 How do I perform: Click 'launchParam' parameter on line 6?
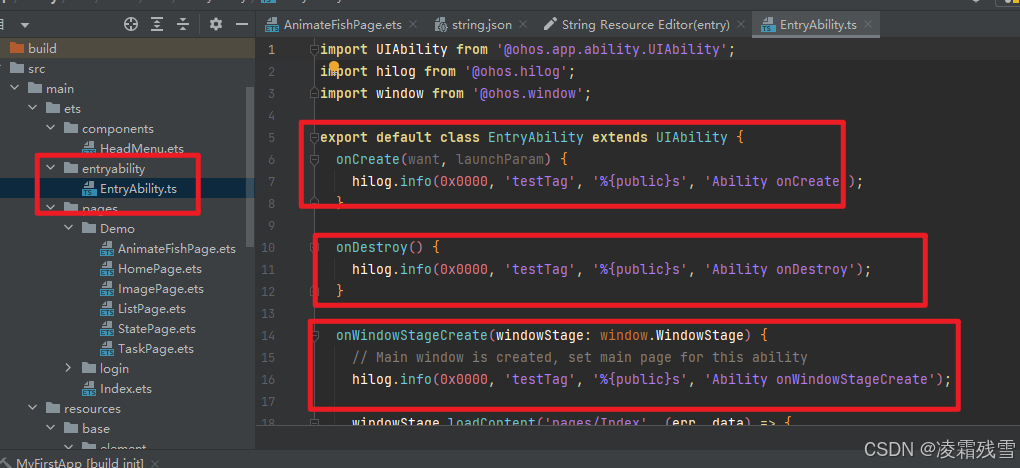click(500, 159)
